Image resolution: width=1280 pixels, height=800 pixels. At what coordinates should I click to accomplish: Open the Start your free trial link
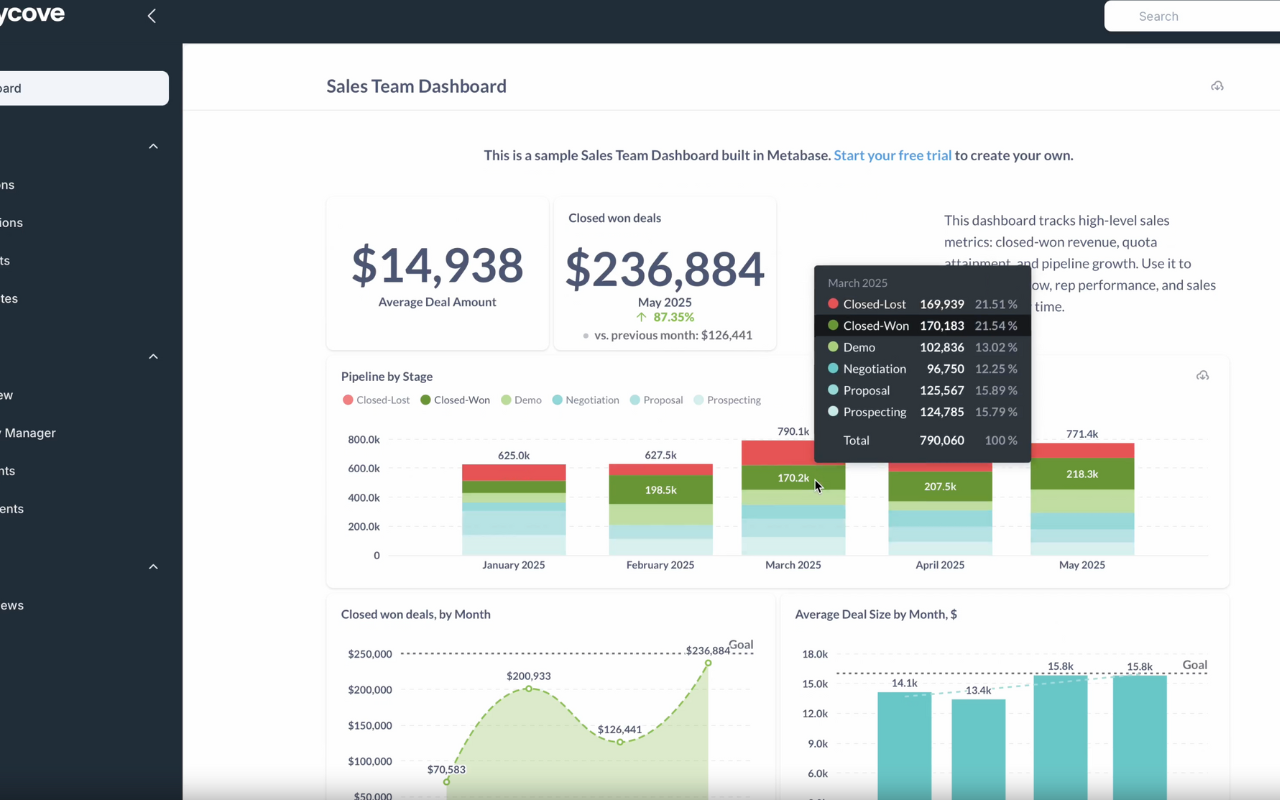pyautogui.click(x=892, y=155)
